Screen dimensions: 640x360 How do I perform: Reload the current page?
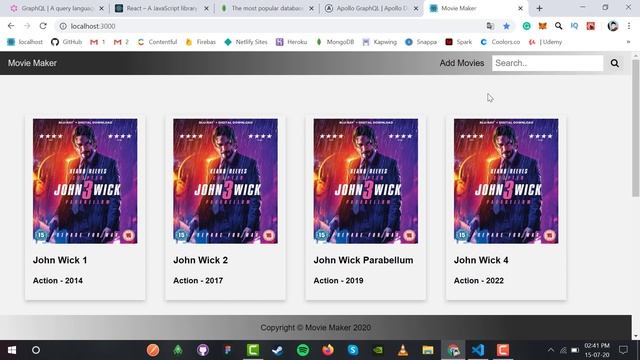pyautogui.click(x=43, y=26)
